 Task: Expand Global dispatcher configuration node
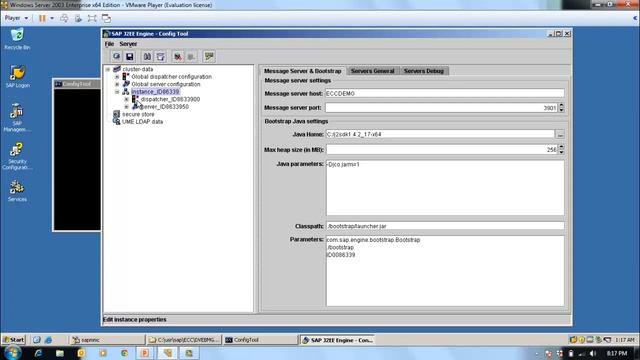coord(117,77)
